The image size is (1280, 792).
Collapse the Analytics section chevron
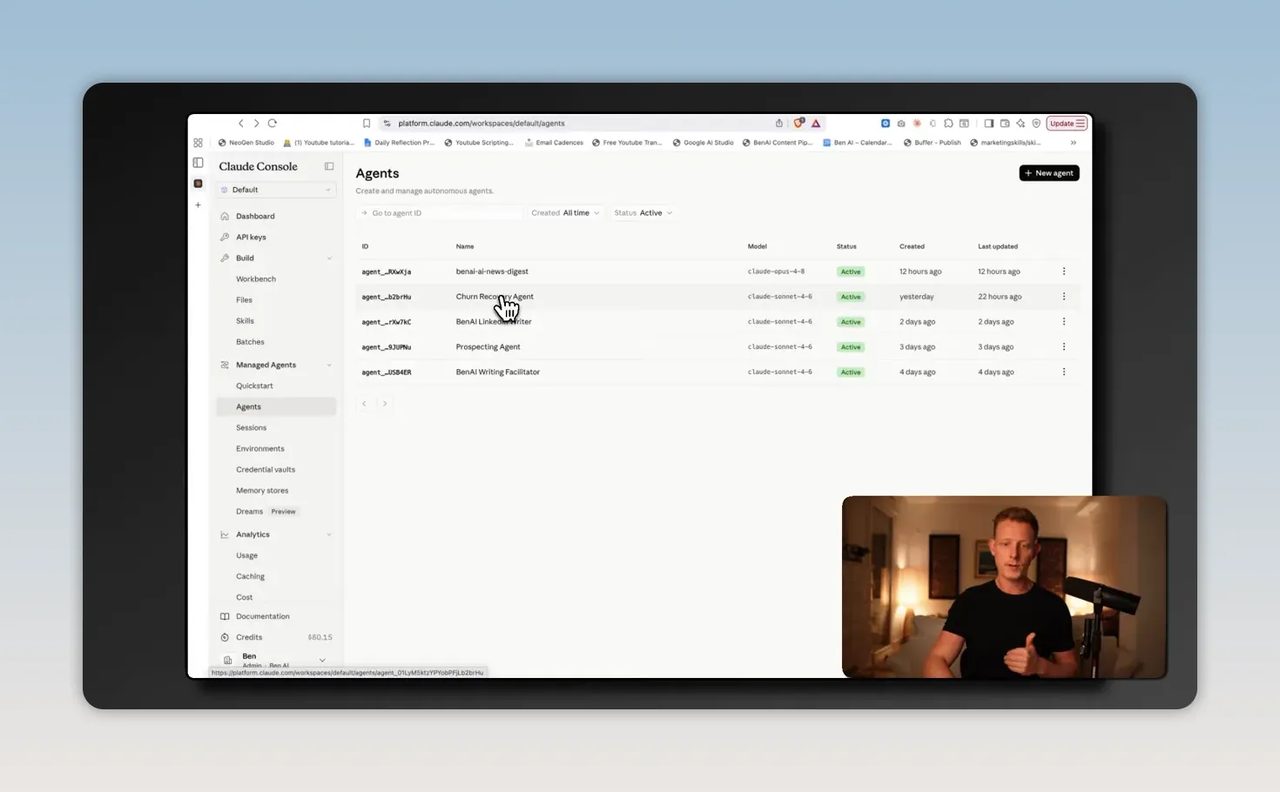[329, 535]
